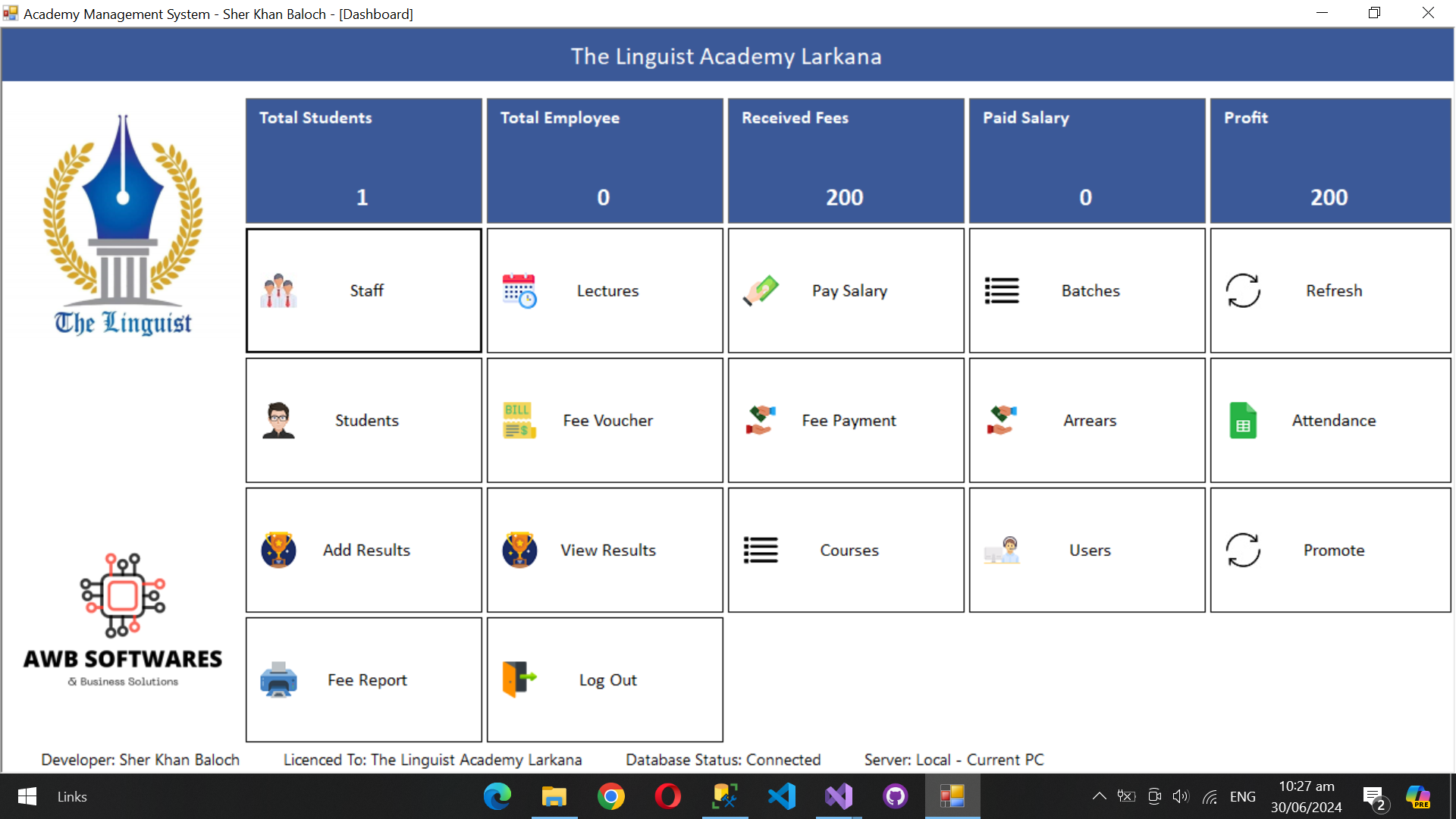Image resolution: width=1456 pixels, height=819 pixels.
Task: Open the Fee Payment screen
Action: [846, 420]
